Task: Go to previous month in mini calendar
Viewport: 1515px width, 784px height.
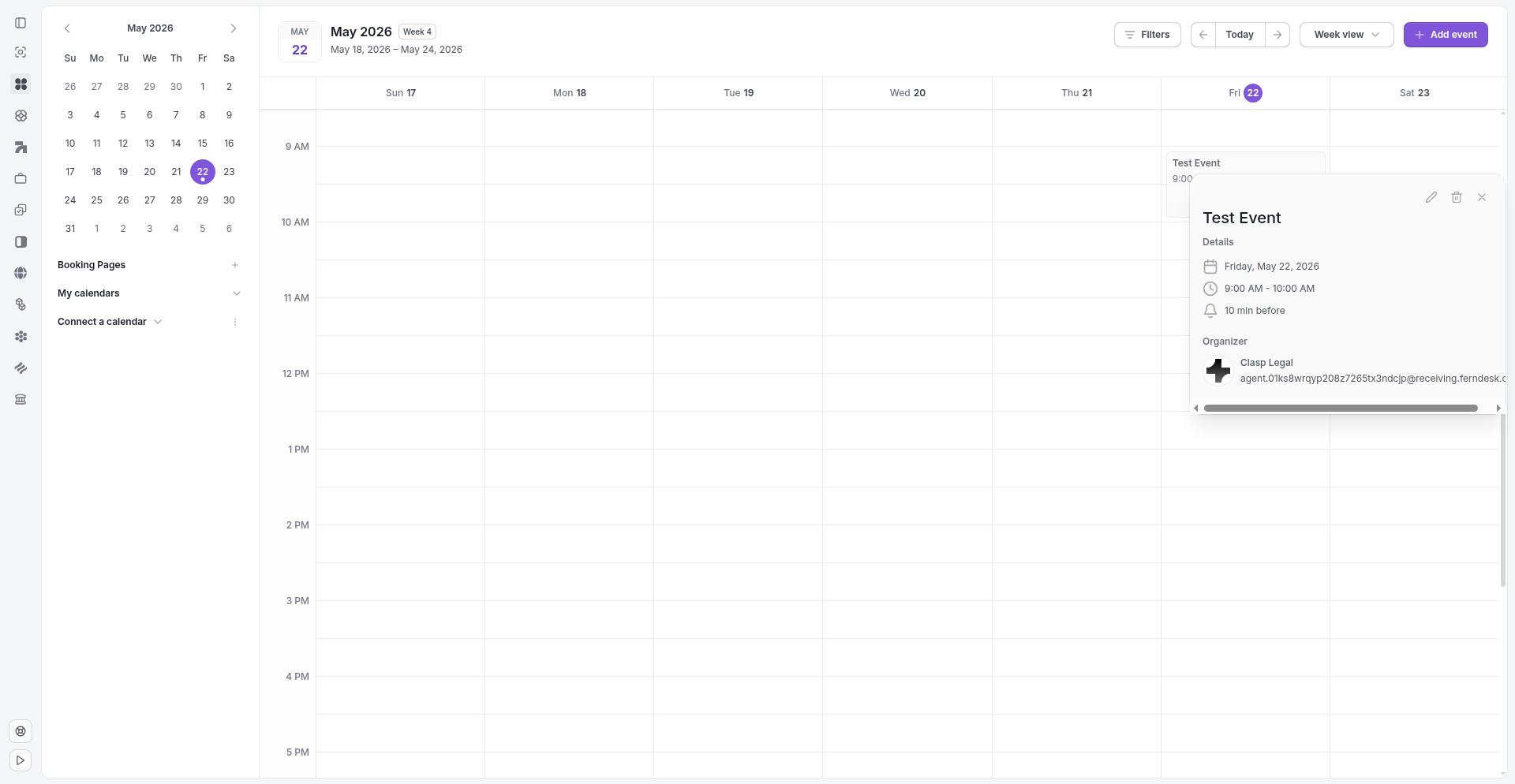Action: pyautogui.click(x=67, y=28)
